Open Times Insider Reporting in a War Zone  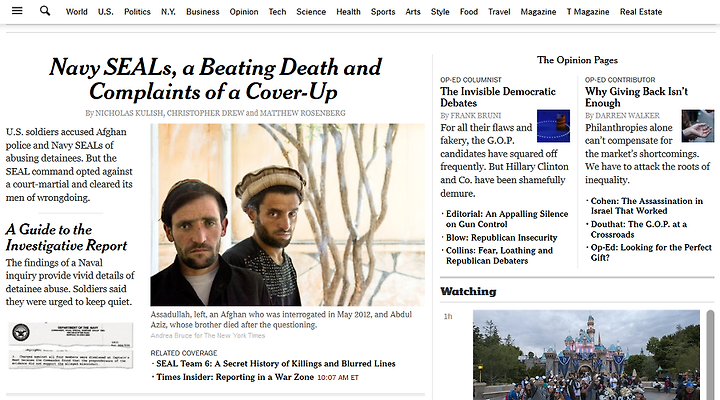(235, 377)
